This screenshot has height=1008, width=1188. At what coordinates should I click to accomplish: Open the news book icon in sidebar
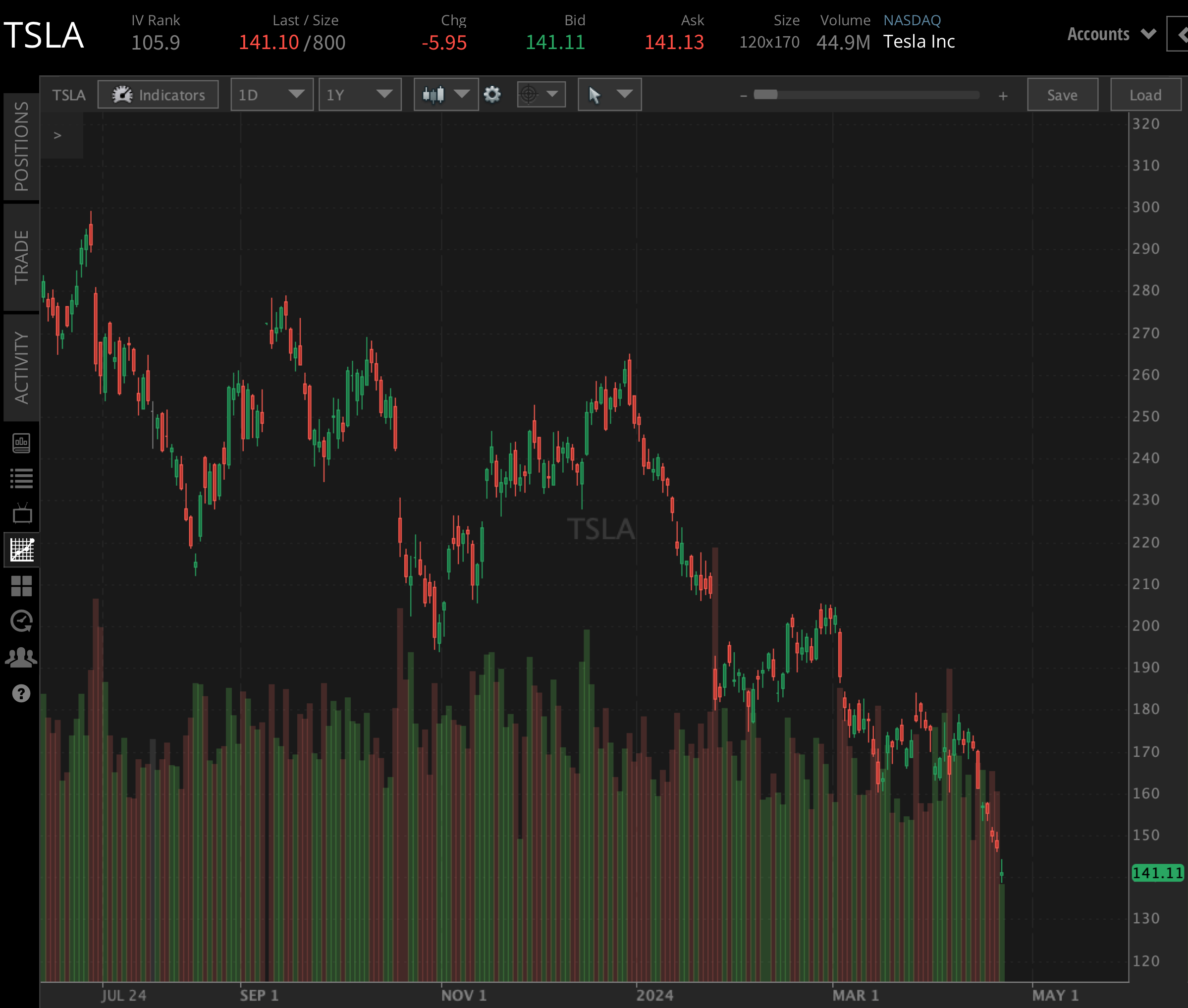pos(21,443)
